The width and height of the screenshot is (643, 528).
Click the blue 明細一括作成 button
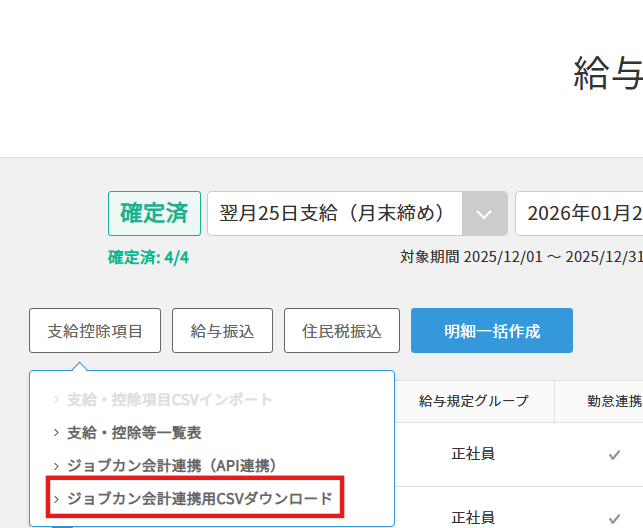point(492,330)
